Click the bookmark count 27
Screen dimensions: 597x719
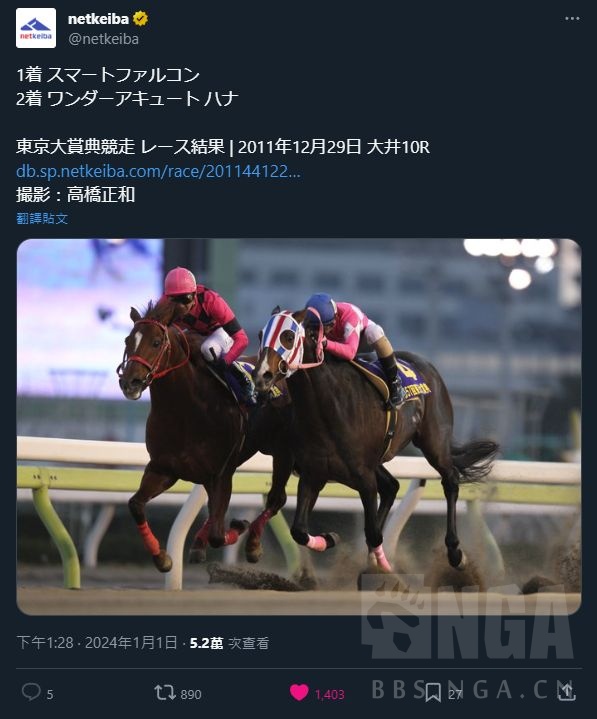tap(454, 695)
